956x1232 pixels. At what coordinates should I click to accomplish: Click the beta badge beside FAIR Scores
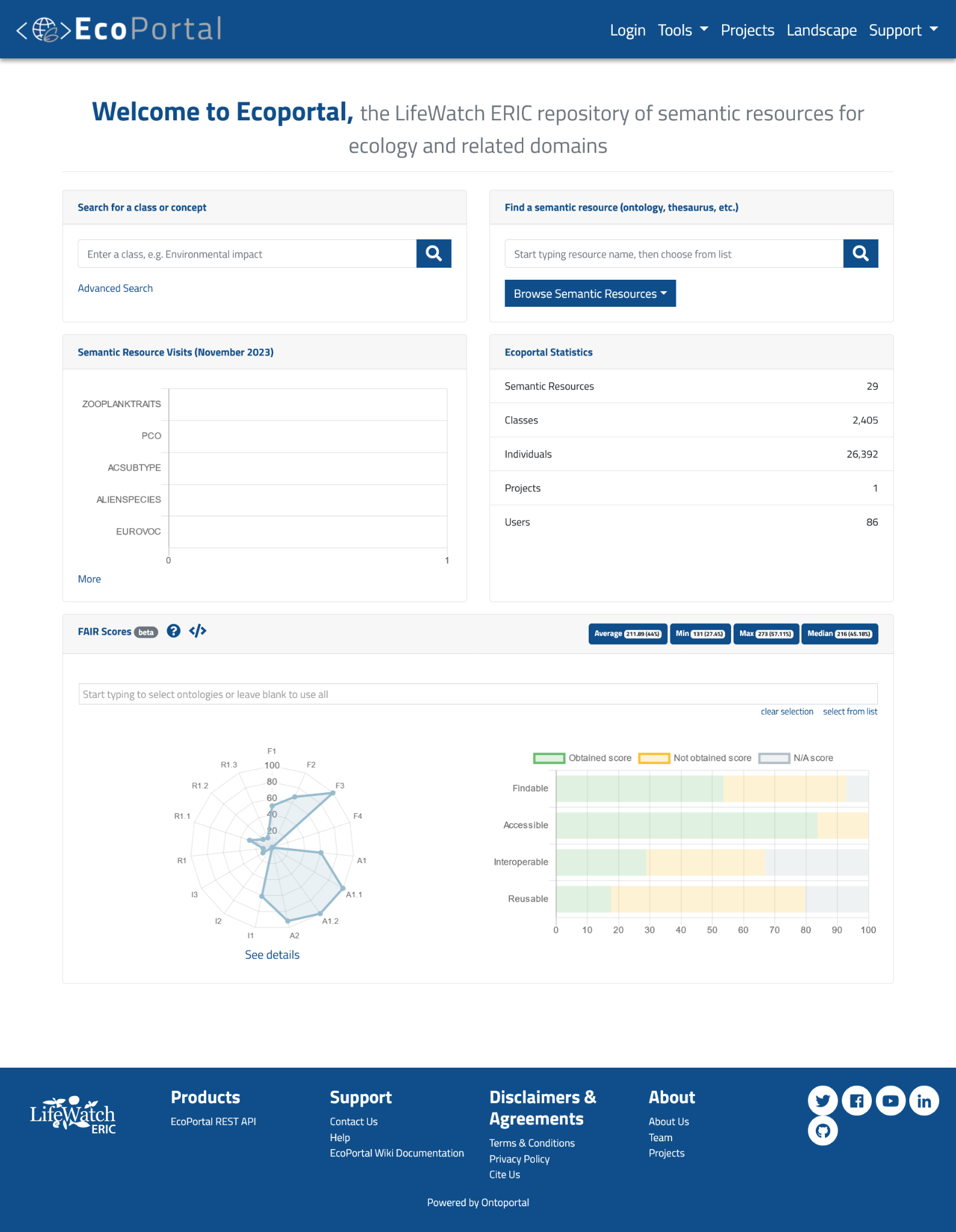point(146,632)
